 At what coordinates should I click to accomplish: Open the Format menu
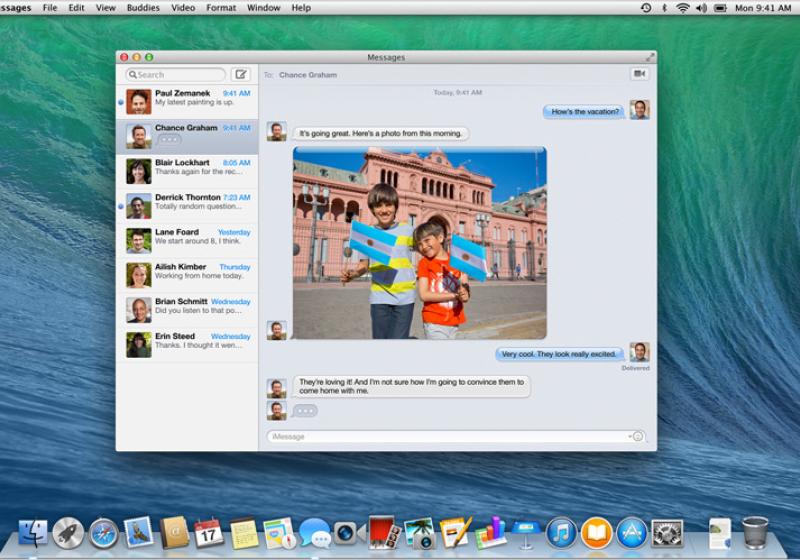tap(221, 8)
